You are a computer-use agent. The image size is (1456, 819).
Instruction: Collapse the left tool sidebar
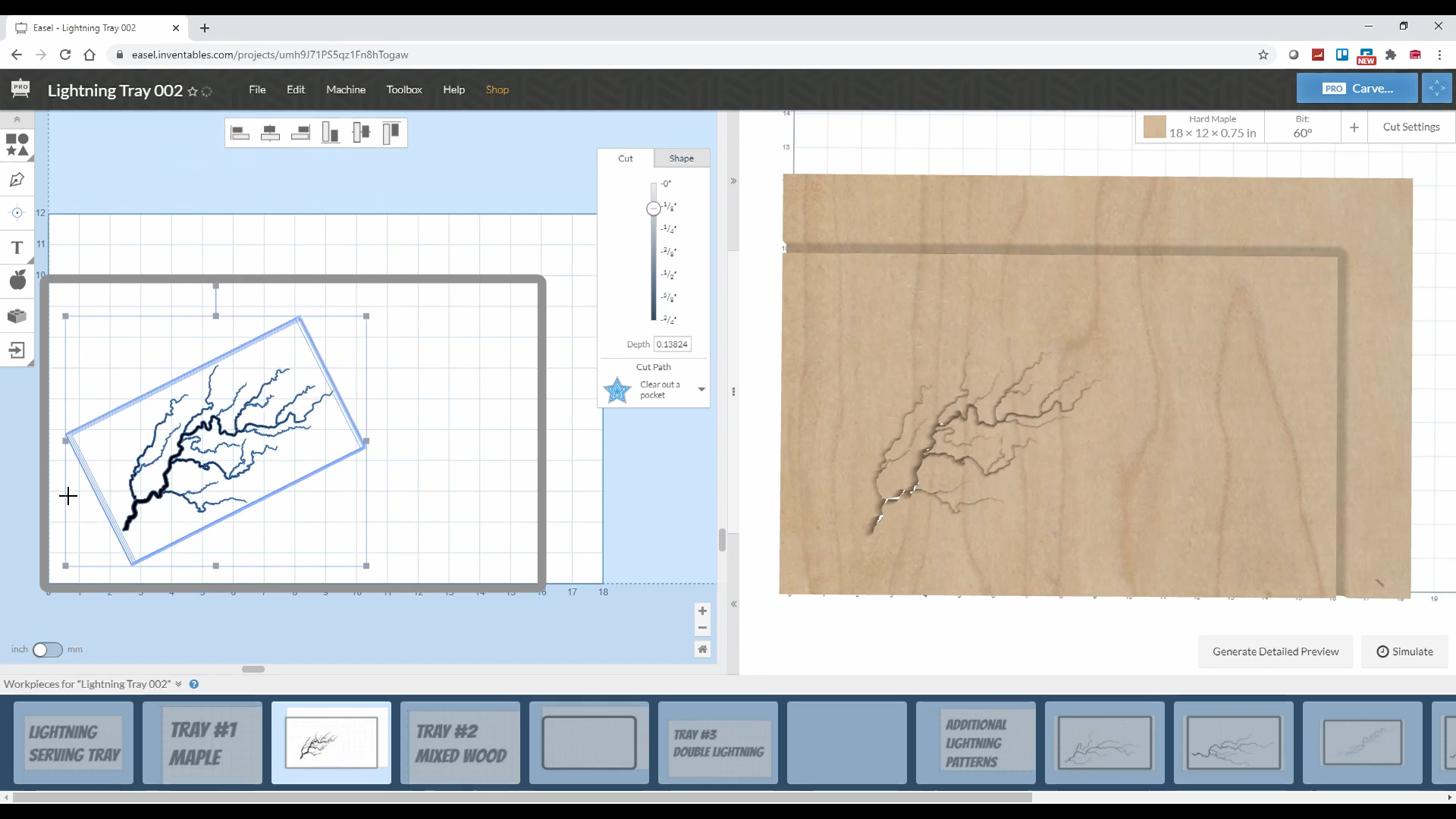(x=17, y=120)
